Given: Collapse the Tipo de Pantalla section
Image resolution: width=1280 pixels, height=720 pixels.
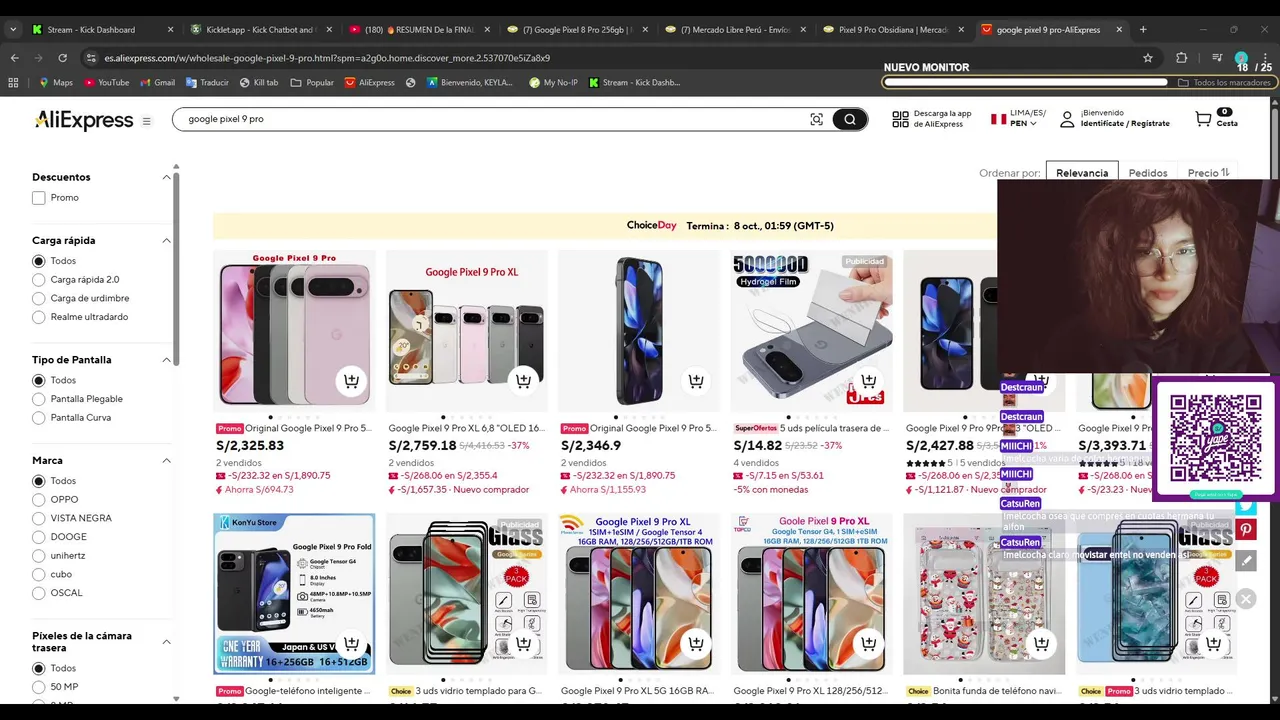Looking at the screenshot, I should tap(166, 360).
